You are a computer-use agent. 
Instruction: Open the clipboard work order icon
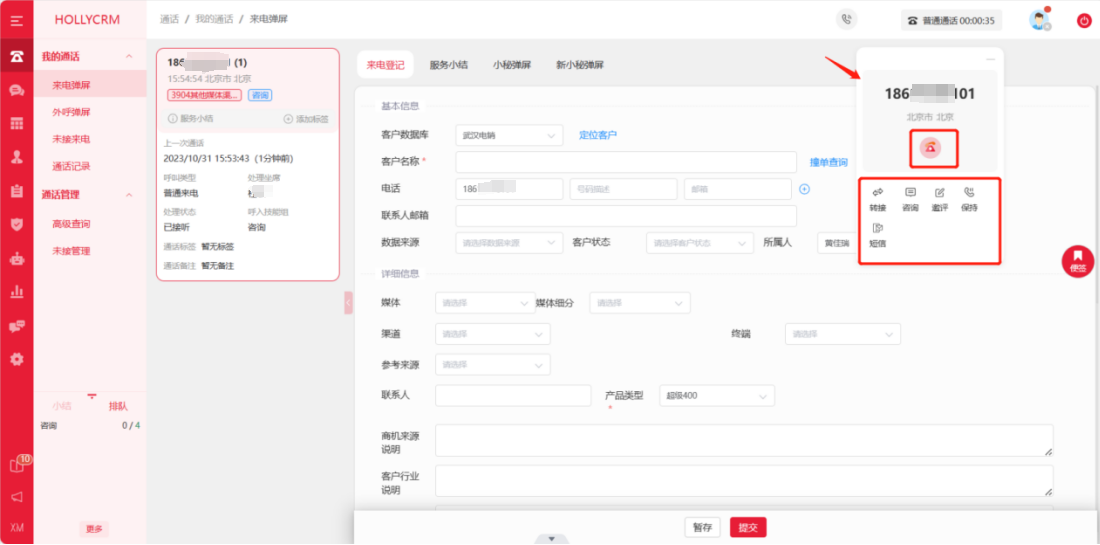pos(17,191)
